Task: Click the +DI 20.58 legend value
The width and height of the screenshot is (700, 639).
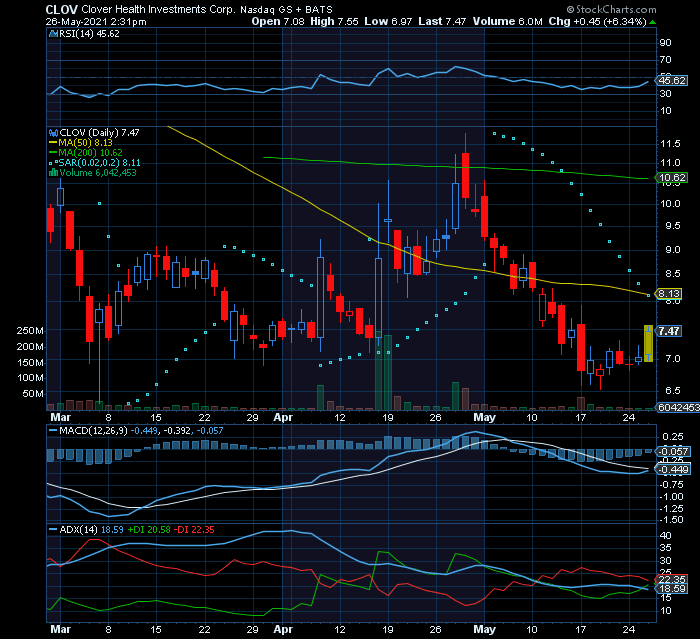Action: [149, 530]
